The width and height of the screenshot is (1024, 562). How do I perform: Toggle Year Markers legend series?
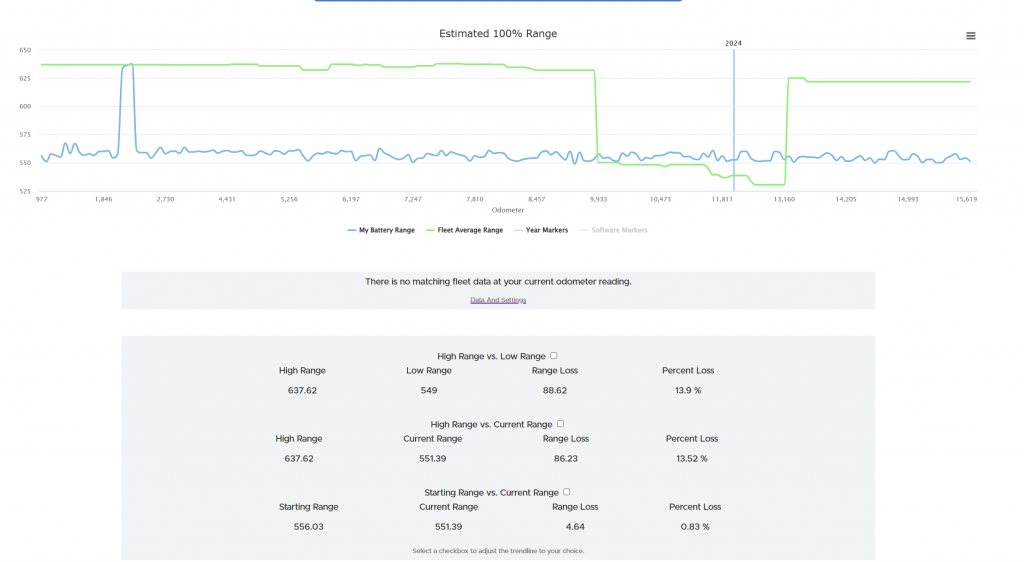click(x=541, y=230)
